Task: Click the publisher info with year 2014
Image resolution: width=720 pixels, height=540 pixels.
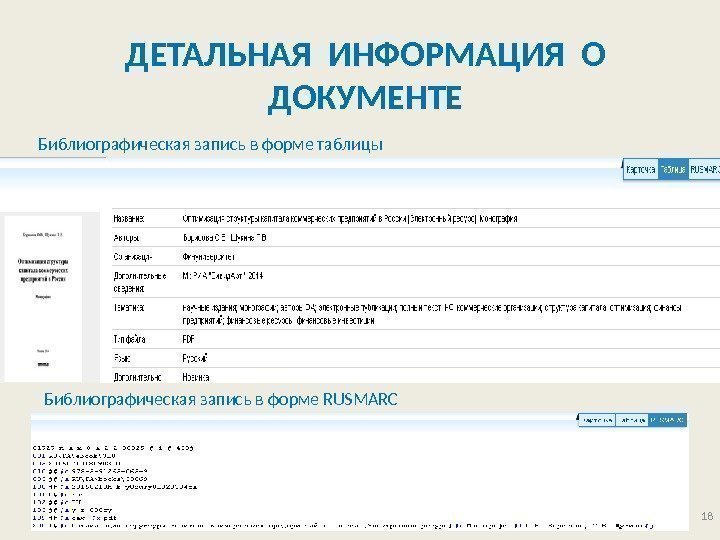Action: 223,276
